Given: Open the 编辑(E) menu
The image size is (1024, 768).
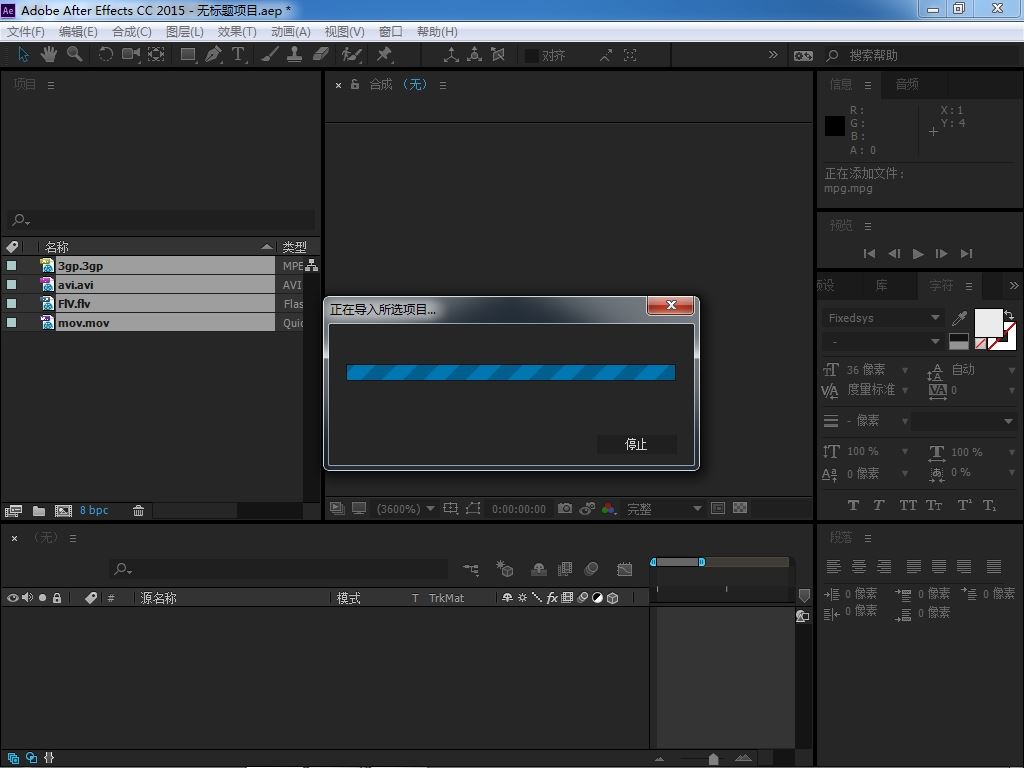Looking at the screenshot, I should coord(78,31).
